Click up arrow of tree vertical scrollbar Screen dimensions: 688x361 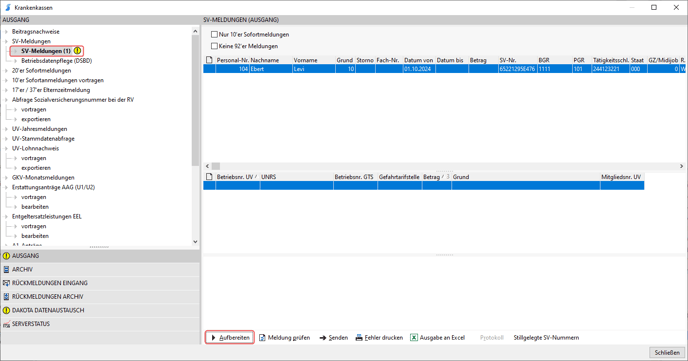click(x=195, y=31)
